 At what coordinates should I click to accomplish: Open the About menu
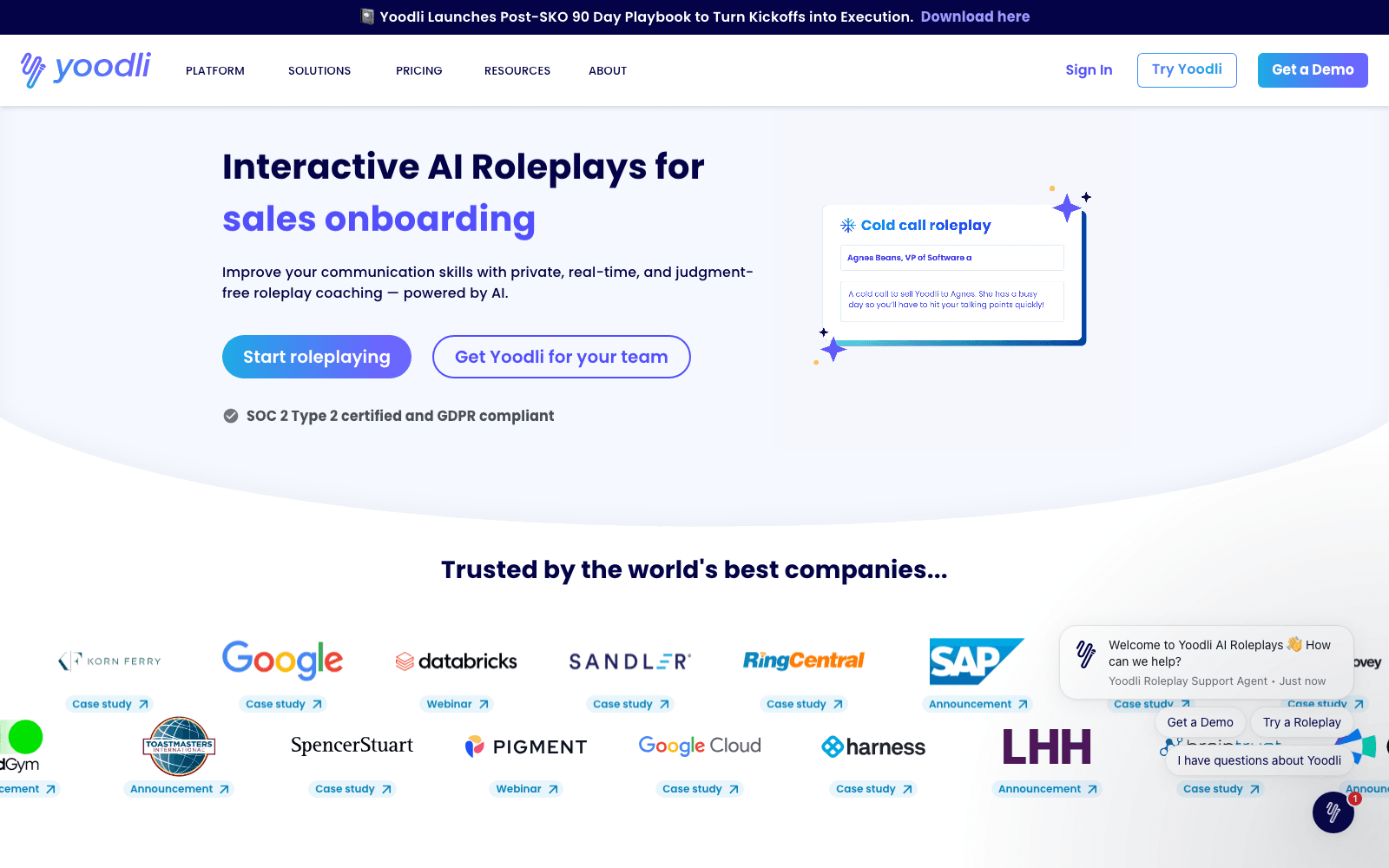608,70
